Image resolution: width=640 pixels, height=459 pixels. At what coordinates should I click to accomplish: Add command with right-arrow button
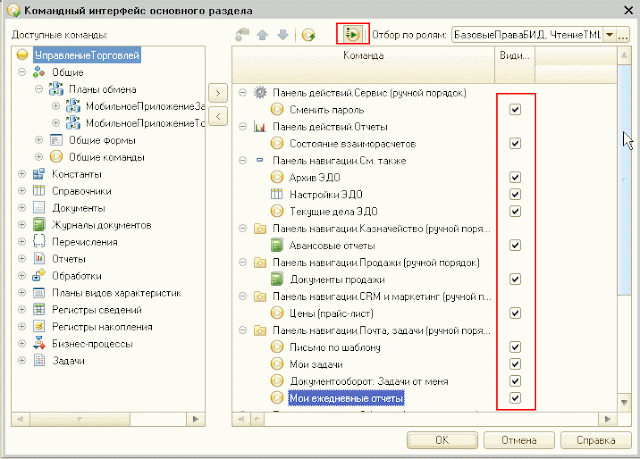point(218,93)
